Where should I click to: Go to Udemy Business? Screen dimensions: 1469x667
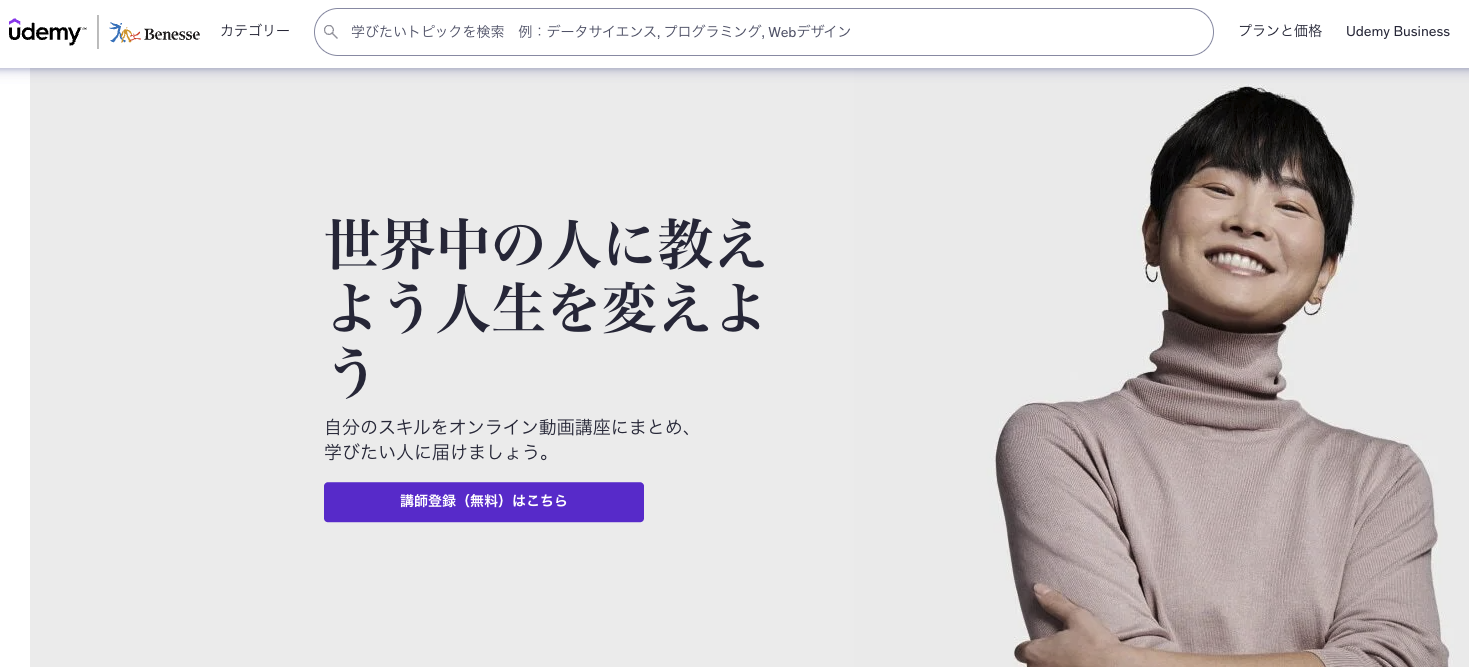1398,31
